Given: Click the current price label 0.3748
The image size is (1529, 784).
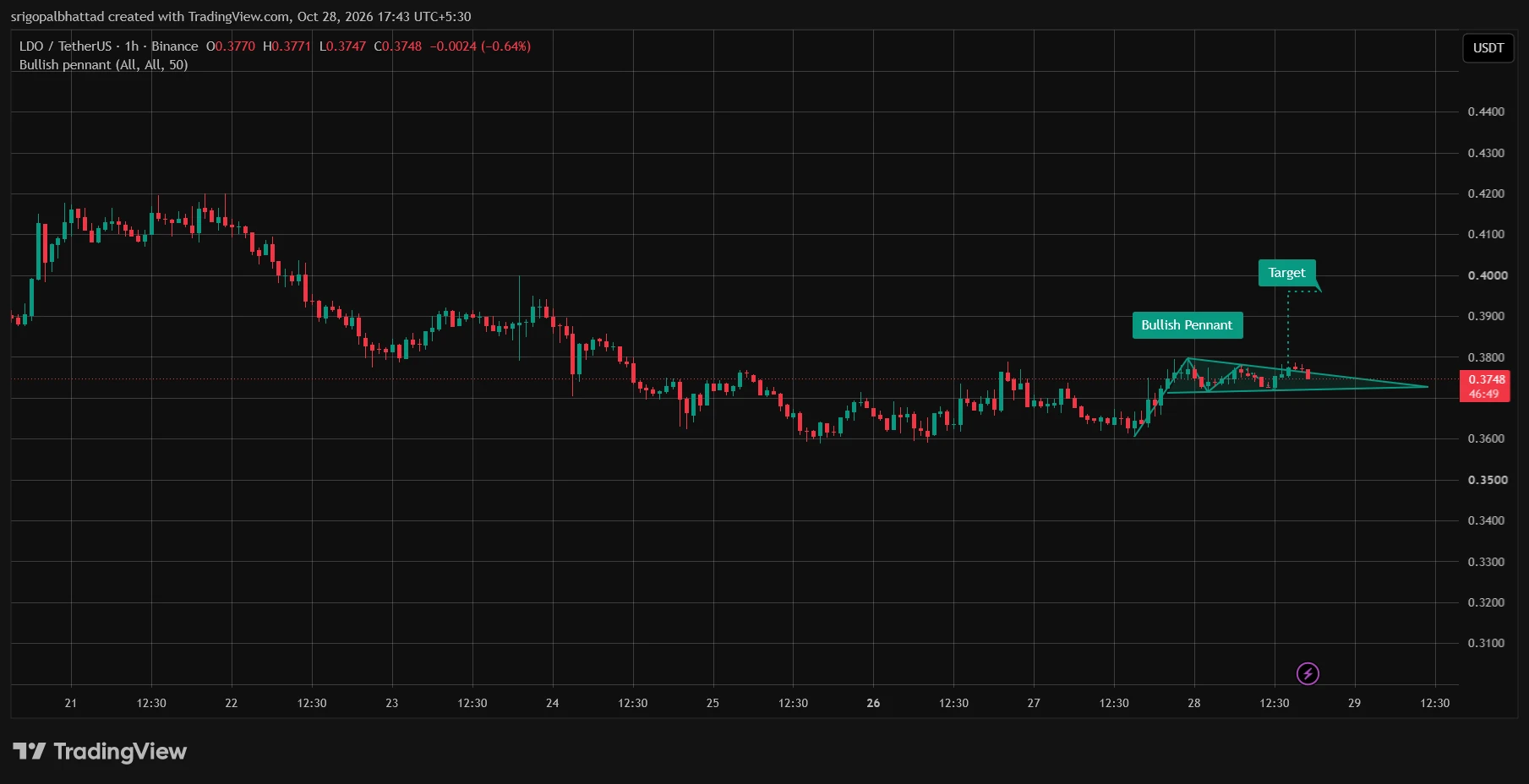Looking at the screenshot, I should pos(1485,379).
